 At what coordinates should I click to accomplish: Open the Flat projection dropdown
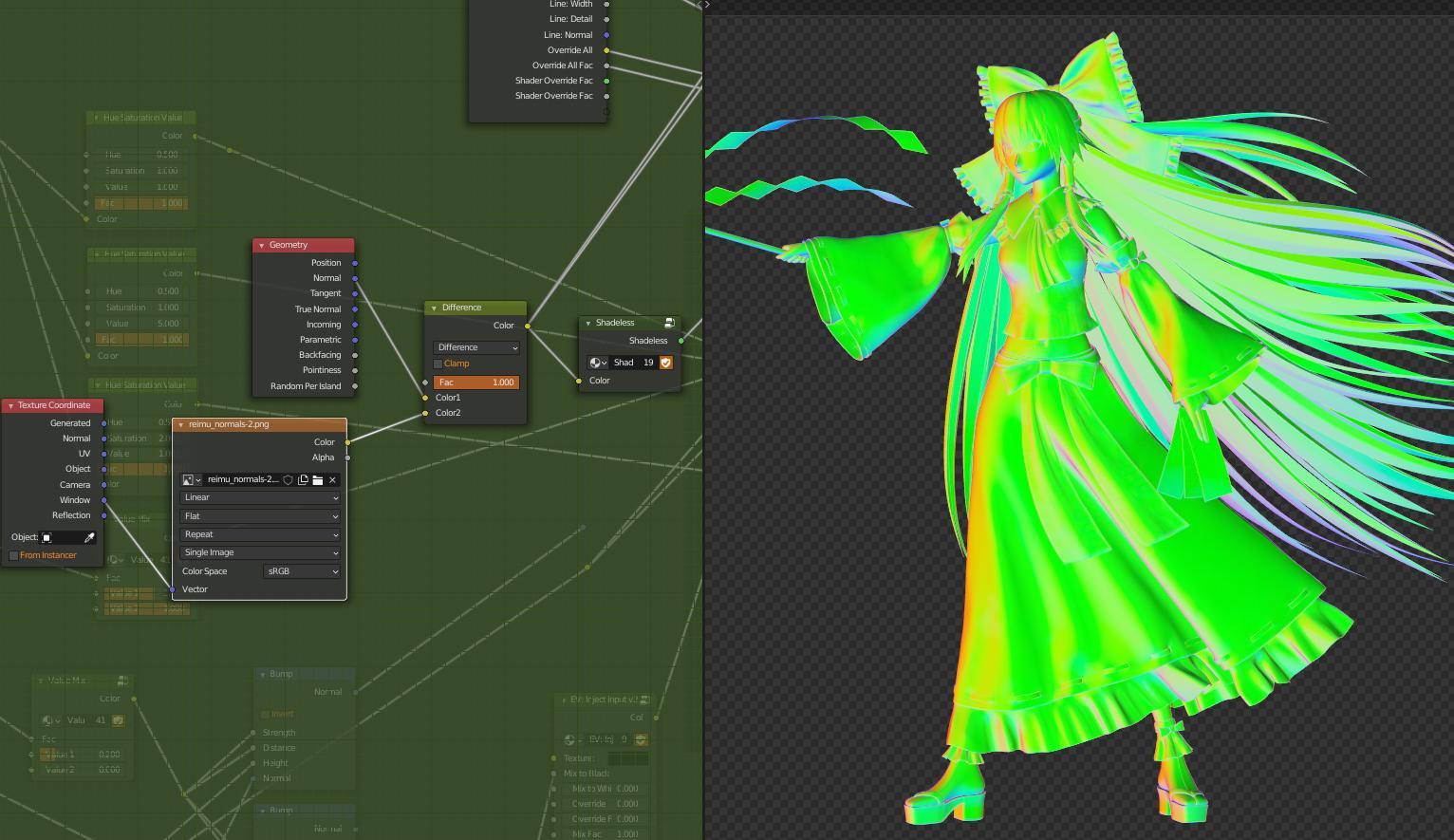pyautogui.click(x=260, y=516)
